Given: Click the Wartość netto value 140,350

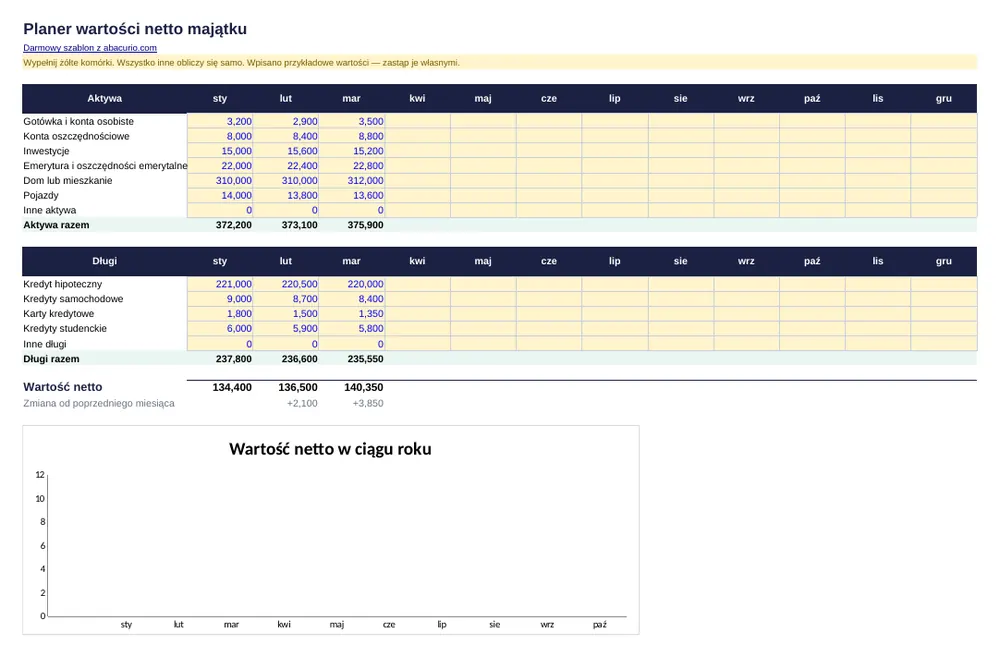Looking at the screenshot, I should point(364,387).
